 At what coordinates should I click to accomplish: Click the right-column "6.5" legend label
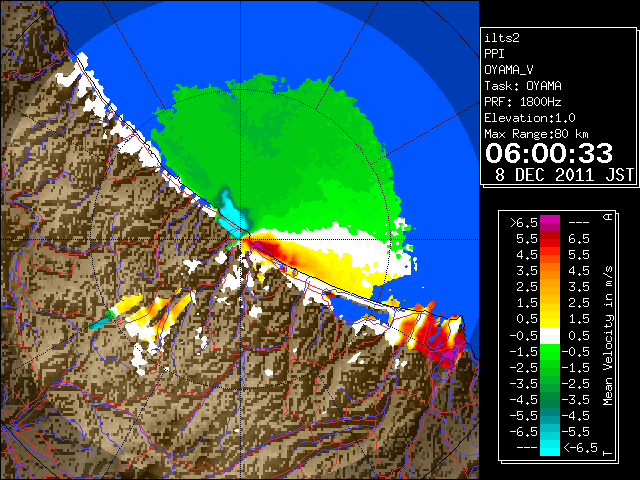point(579,239)
